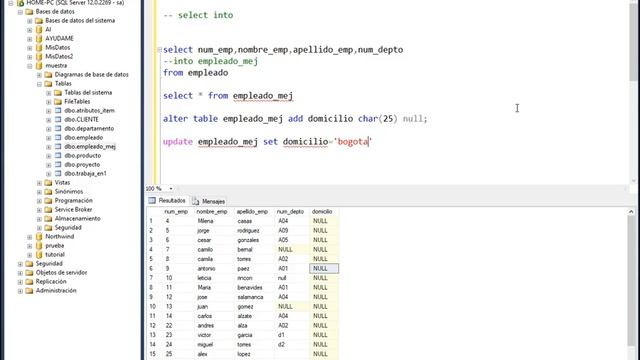Screen dimensions: 640x360
Task: Switch to the Resultados tab
Action: 167,201
